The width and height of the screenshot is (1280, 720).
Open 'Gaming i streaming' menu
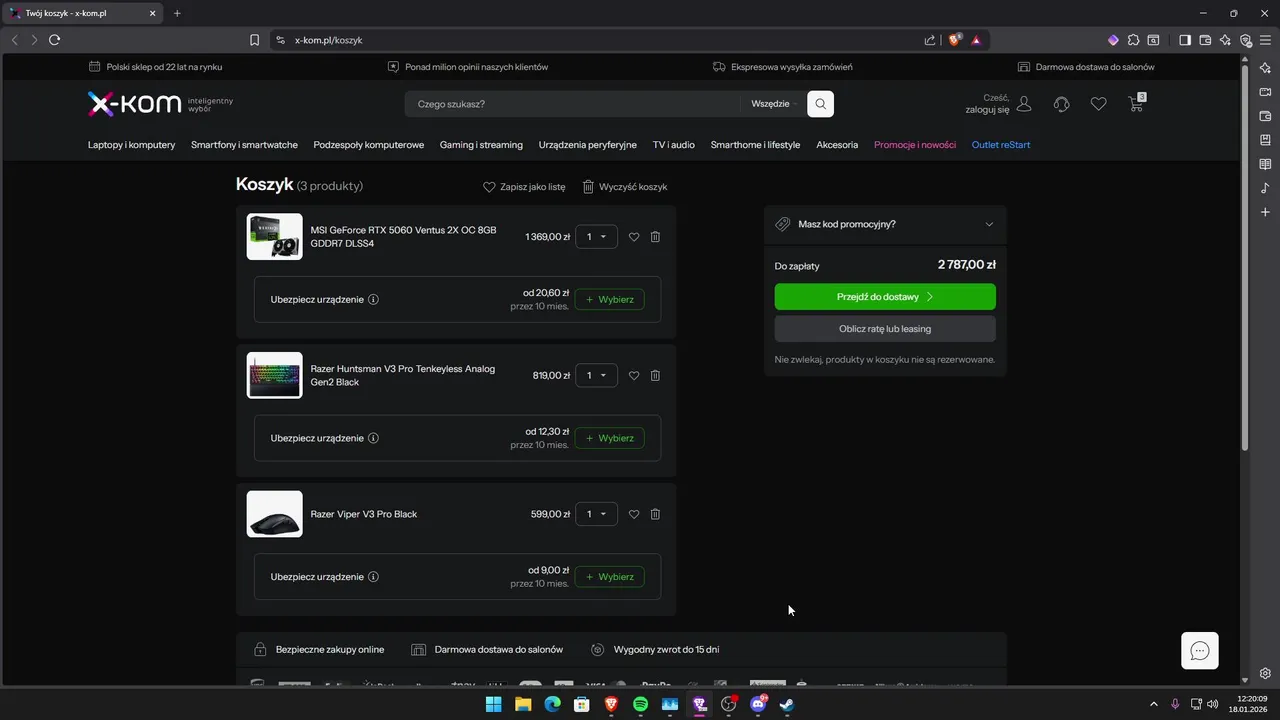click(481, 145)
